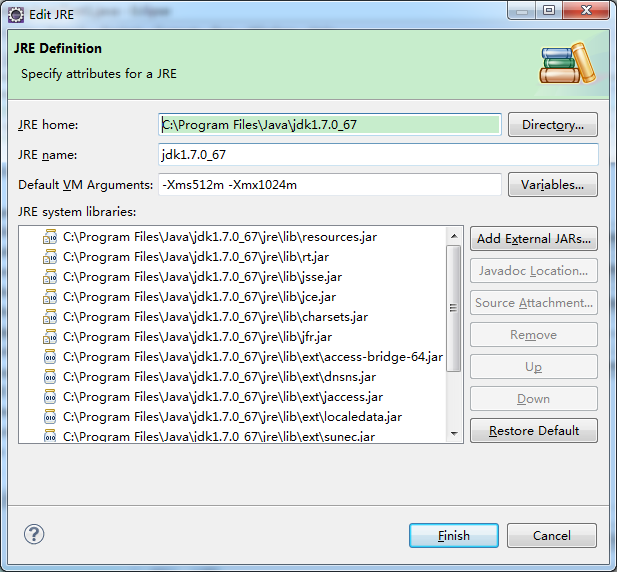
Task: Click the jar icon beside jce.jar
Action: click(50, 297)
